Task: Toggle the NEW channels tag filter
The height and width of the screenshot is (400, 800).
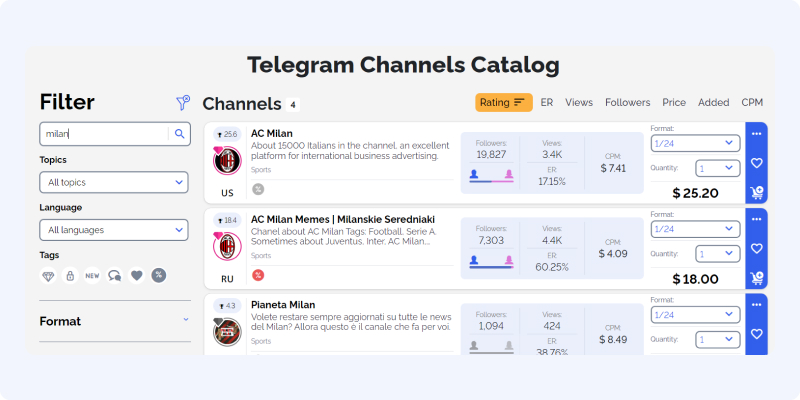Action: (x=92, y=276)
